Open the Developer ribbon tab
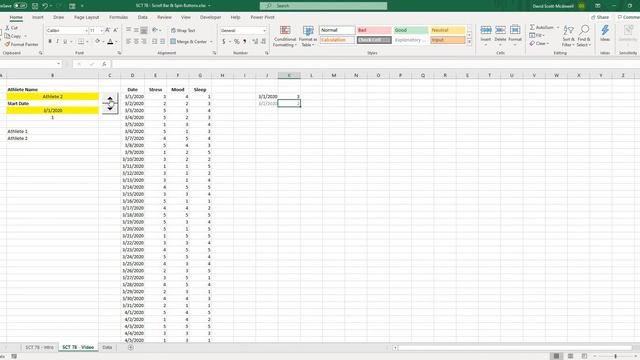The image size is (640, 360). (x=210, y=17)
